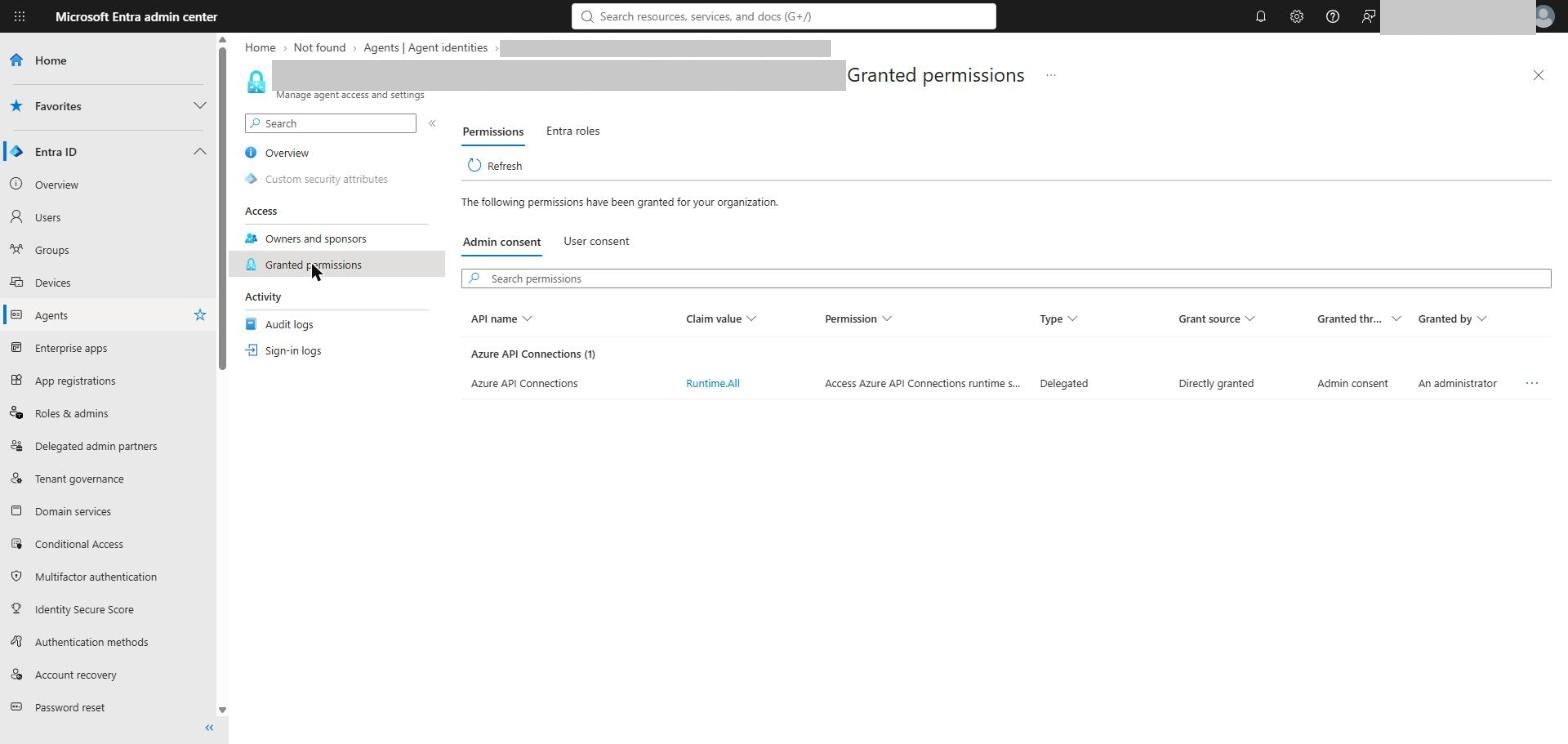Click the App registrations icon
Viewport: 1568px width, 744px height.
pyautogui.click(x=16, y=381)
